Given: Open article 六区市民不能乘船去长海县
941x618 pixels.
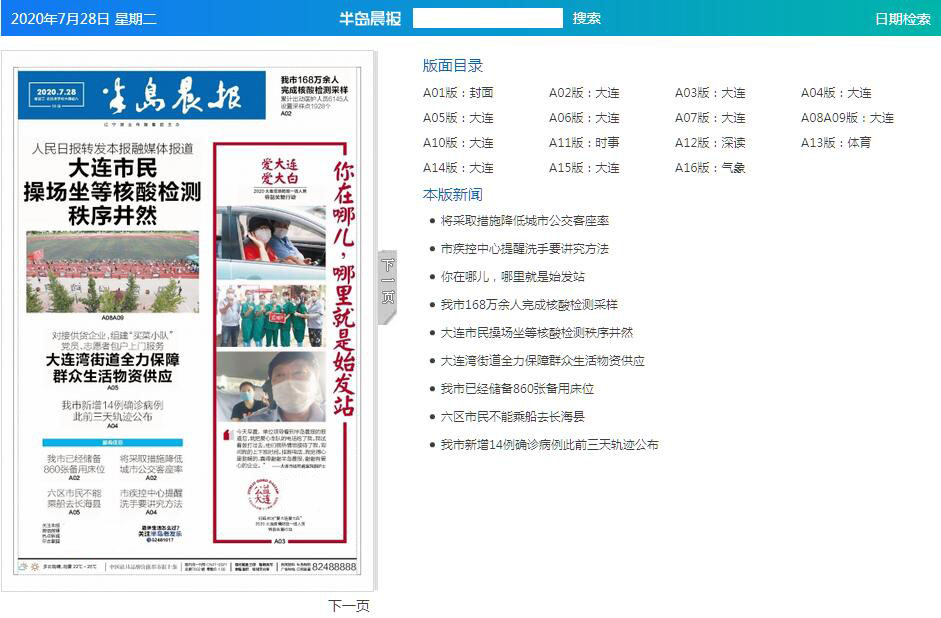Looking at the screenshot, I should click(513, 417).
